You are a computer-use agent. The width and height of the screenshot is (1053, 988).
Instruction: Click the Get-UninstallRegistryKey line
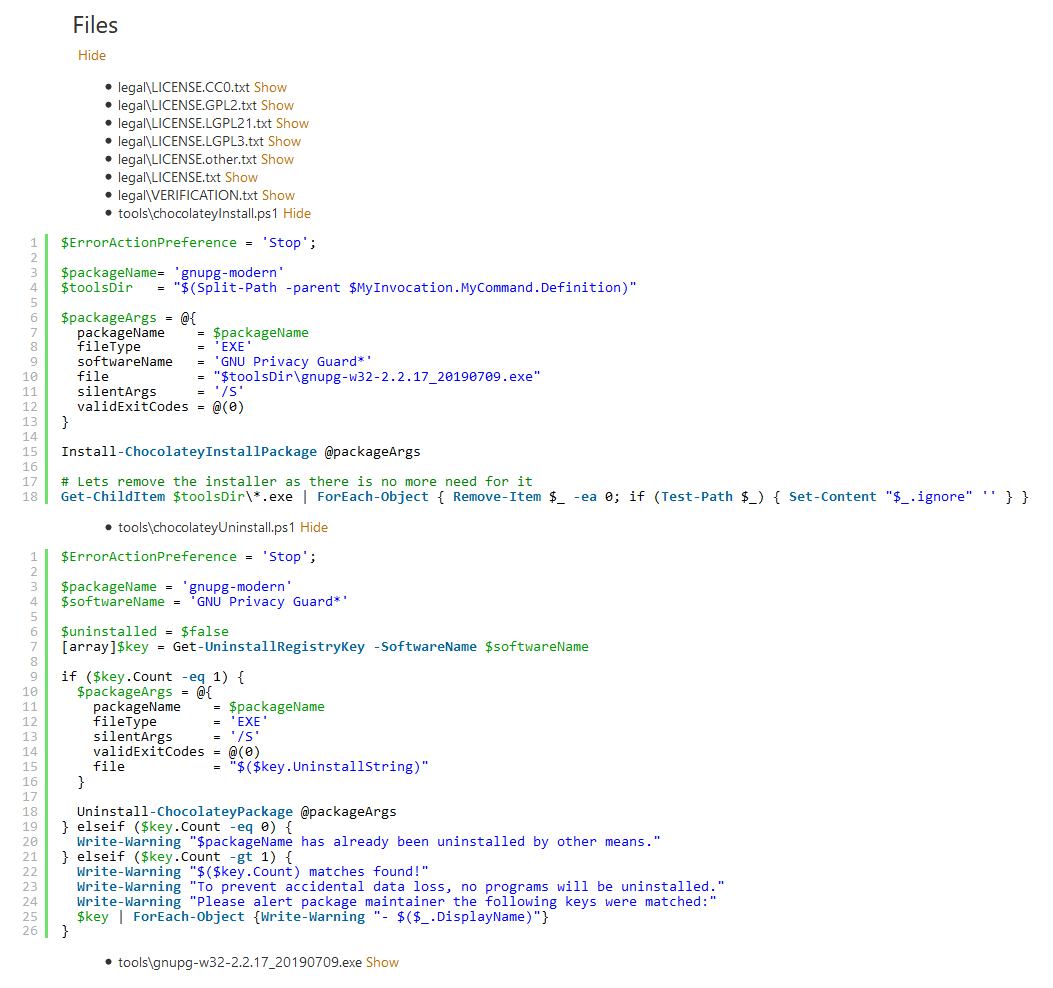click(x=324, y=646)
